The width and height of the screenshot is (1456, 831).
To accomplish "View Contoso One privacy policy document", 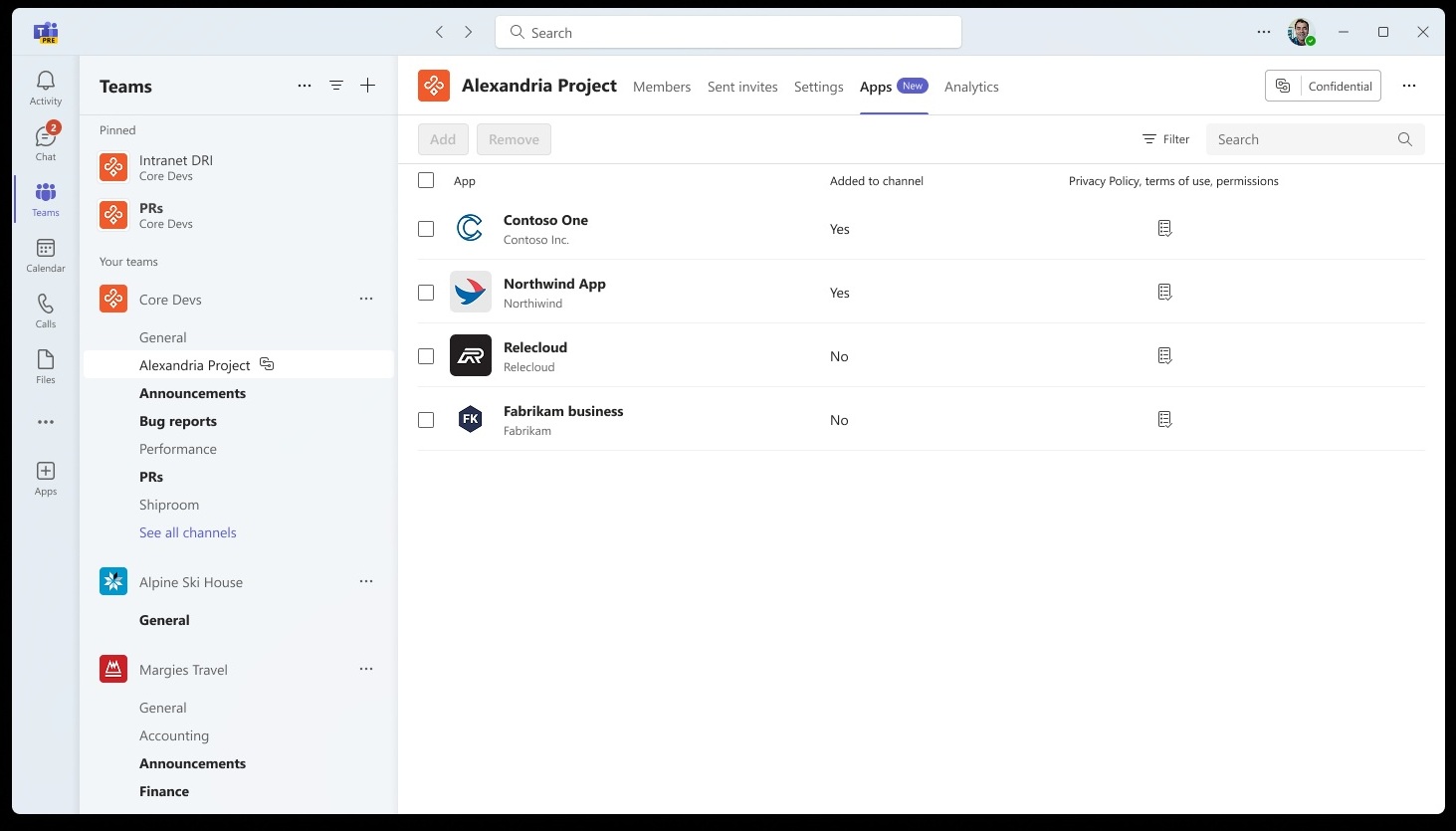I will [x=1164, y=229].
